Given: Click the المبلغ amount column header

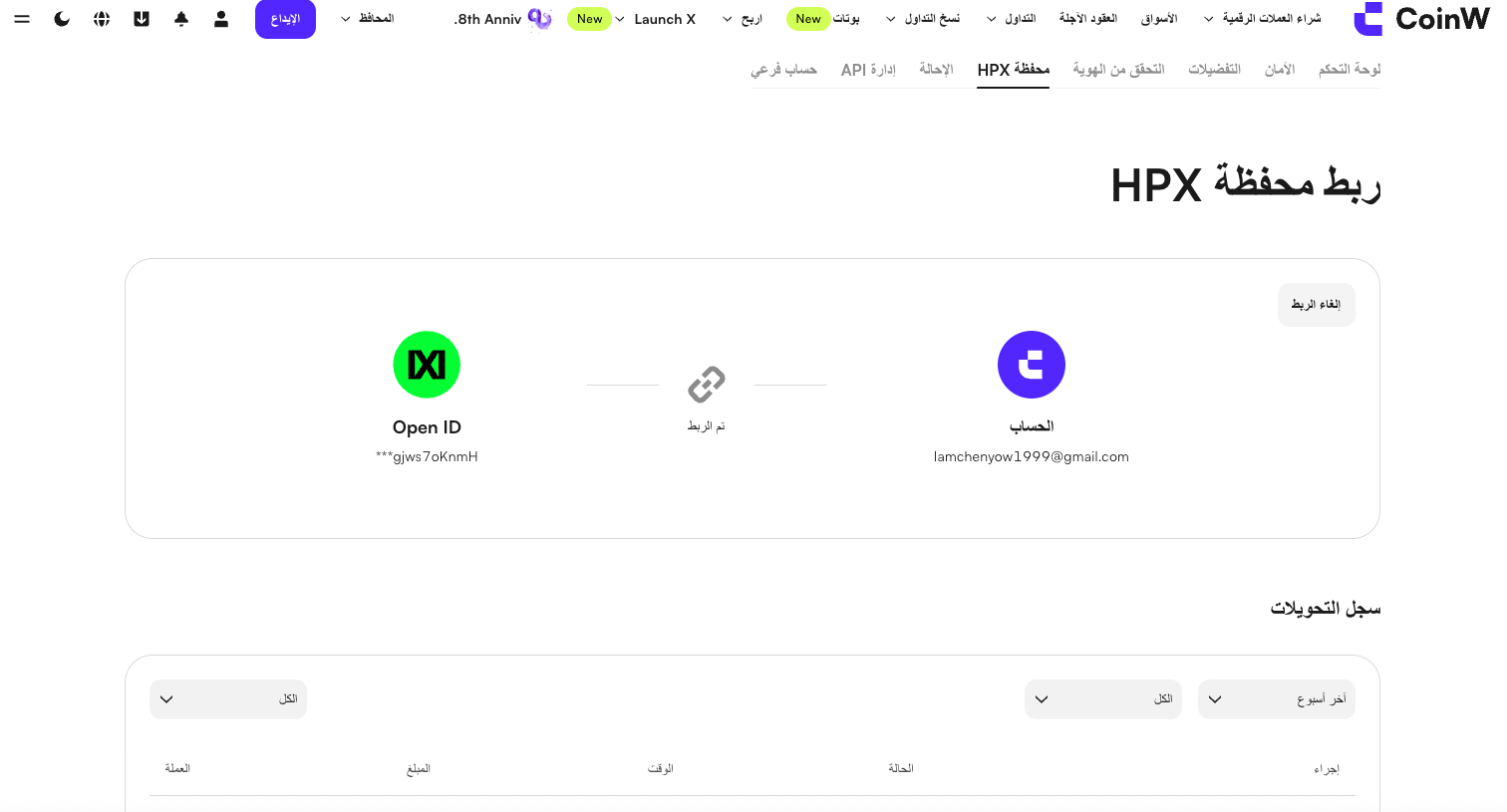Looking at the screenshot, I should tap(419, 768).
